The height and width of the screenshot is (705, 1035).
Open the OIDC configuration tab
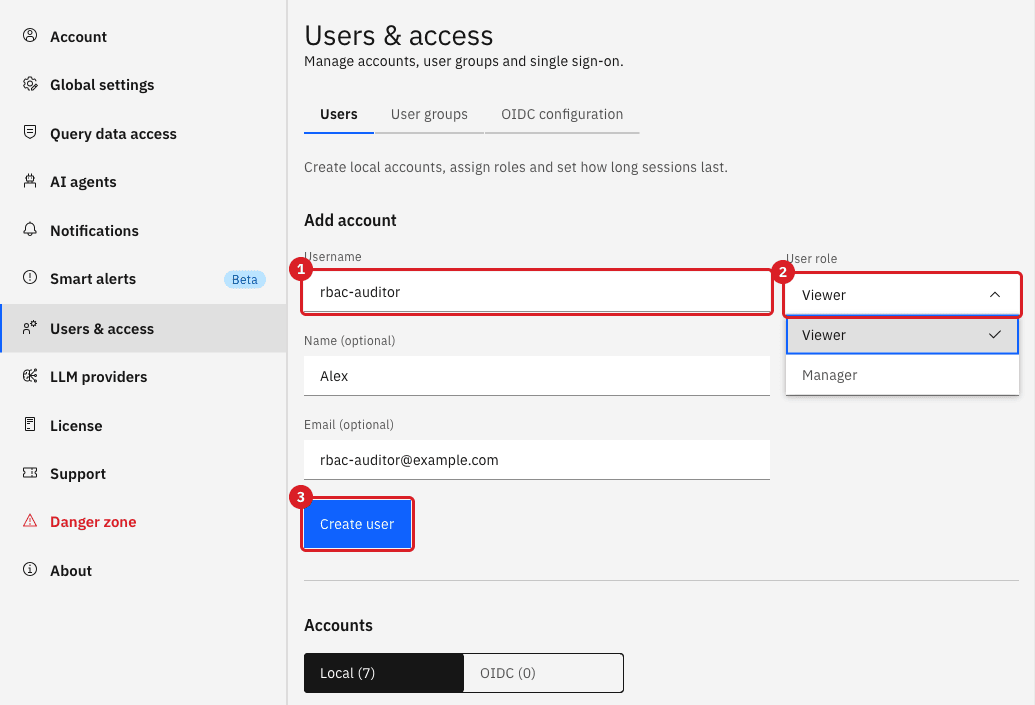(562, 114)
